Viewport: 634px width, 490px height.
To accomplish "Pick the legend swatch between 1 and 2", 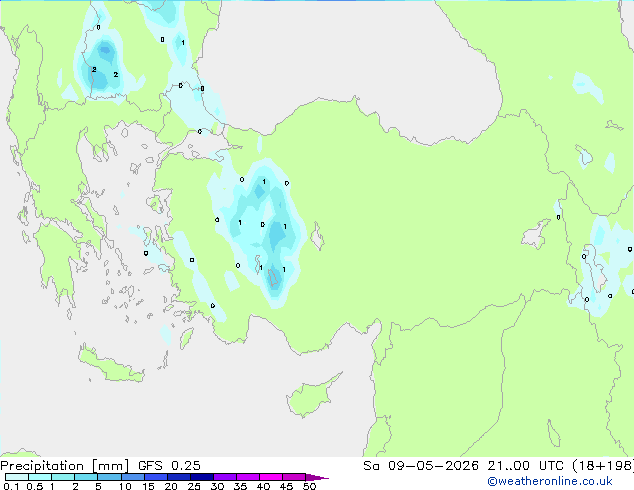I will pyautogui.click(x=63, y=477).
